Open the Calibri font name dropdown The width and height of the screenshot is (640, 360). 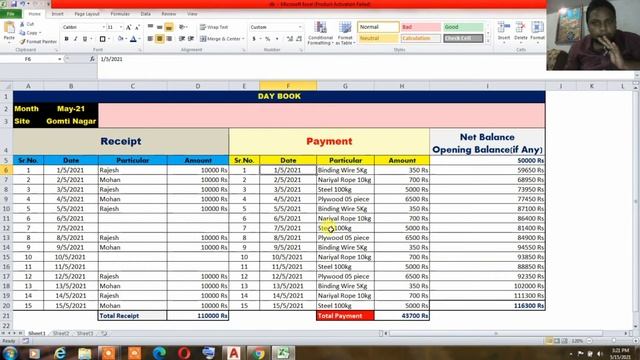[x=103, y=27]
